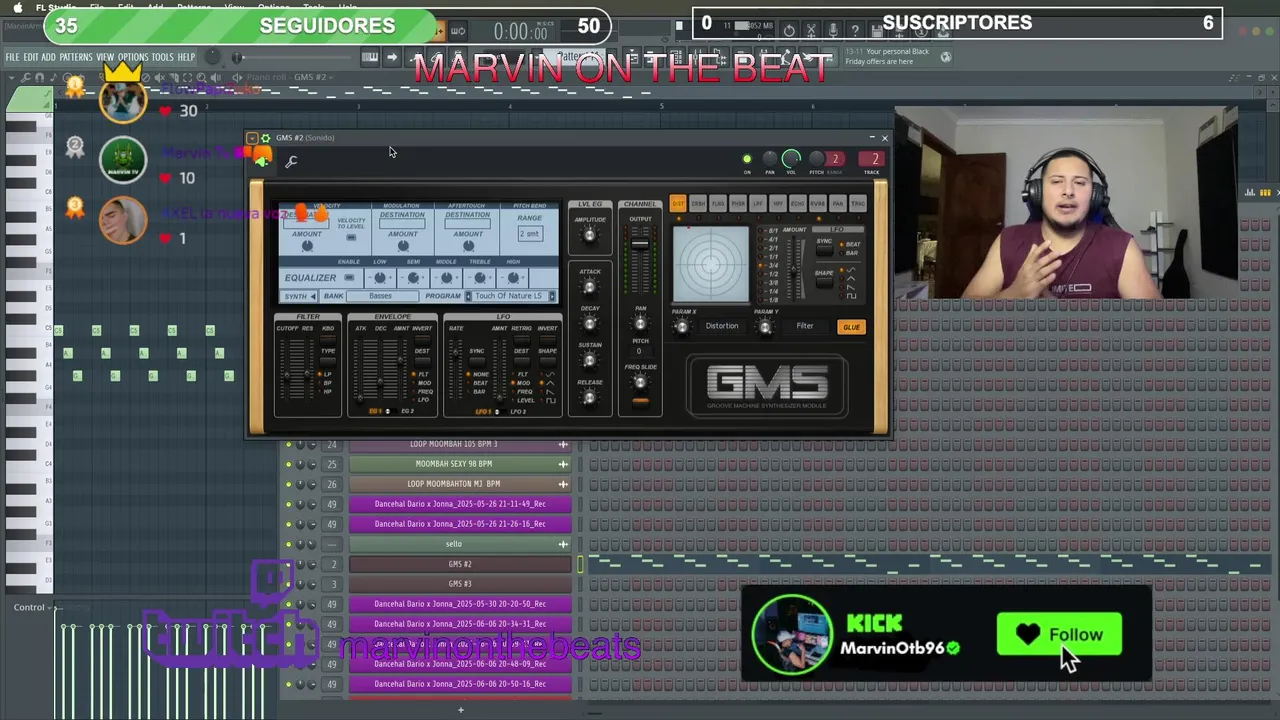The height and width of the screenshot is (720, 1280).
Task: Select the GMS #2 channel button
Action: [460, 564]
